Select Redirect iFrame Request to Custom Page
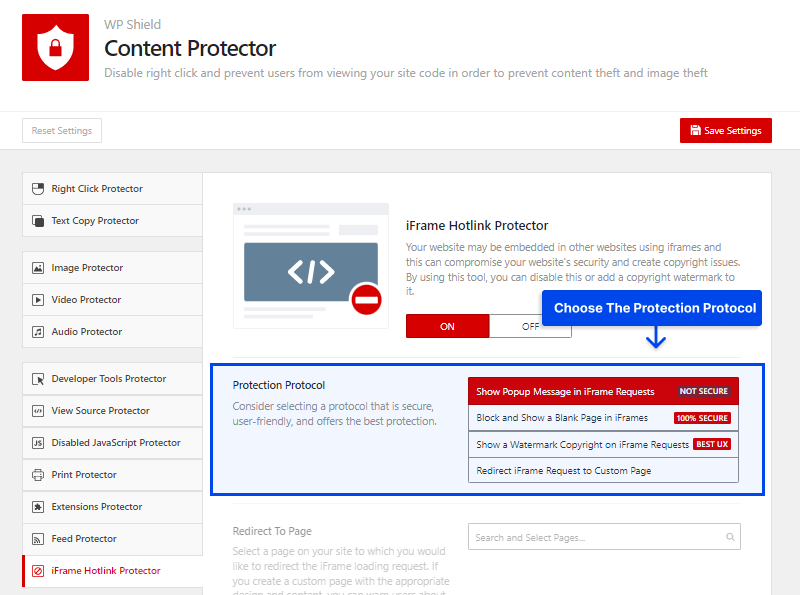 (603, 470)
